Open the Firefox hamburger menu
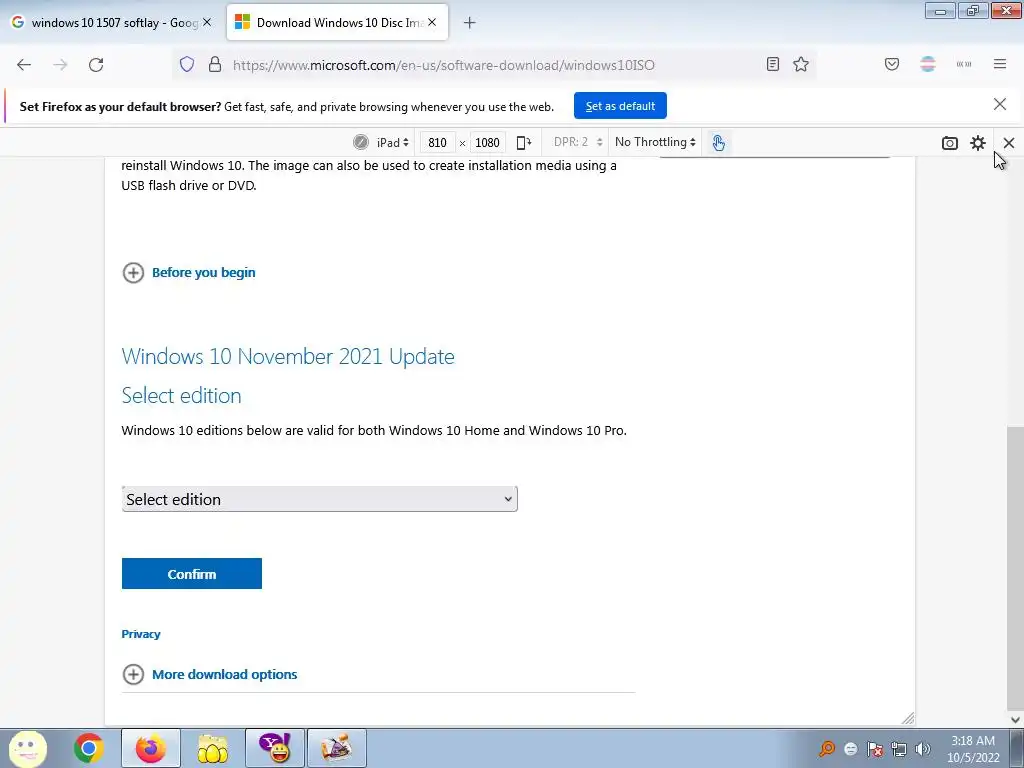Screen dimensions: 1024x768 1000,64
